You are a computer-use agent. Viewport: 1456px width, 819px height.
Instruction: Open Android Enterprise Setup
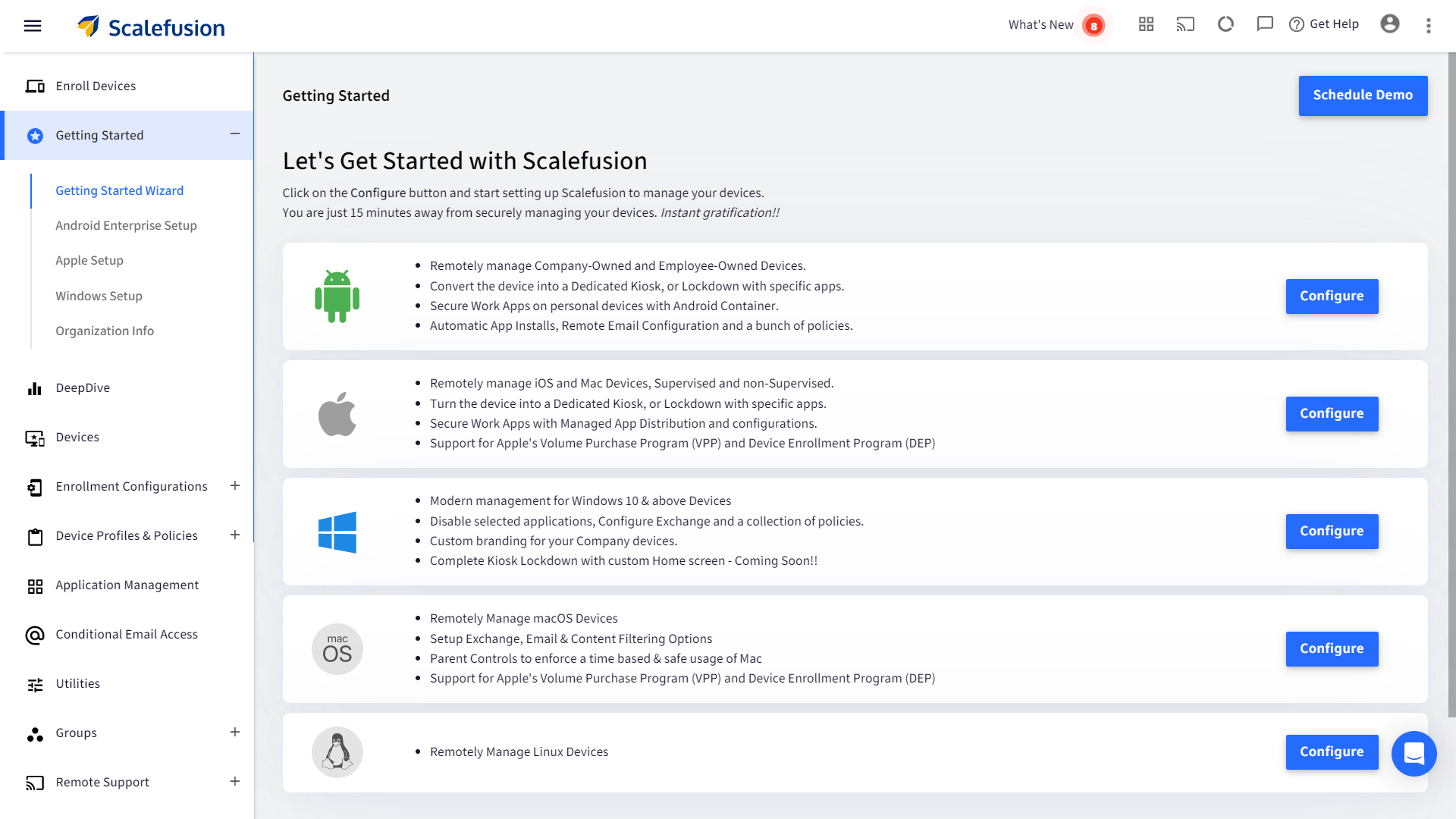[x=126, y=225]
